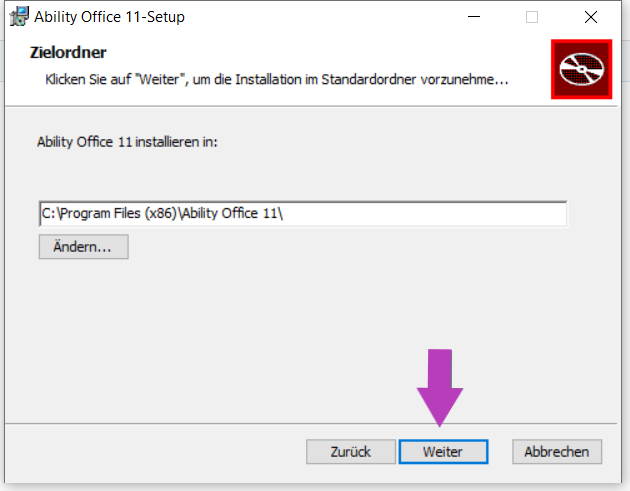Close the setup dialog with the X

coord(591,17)
